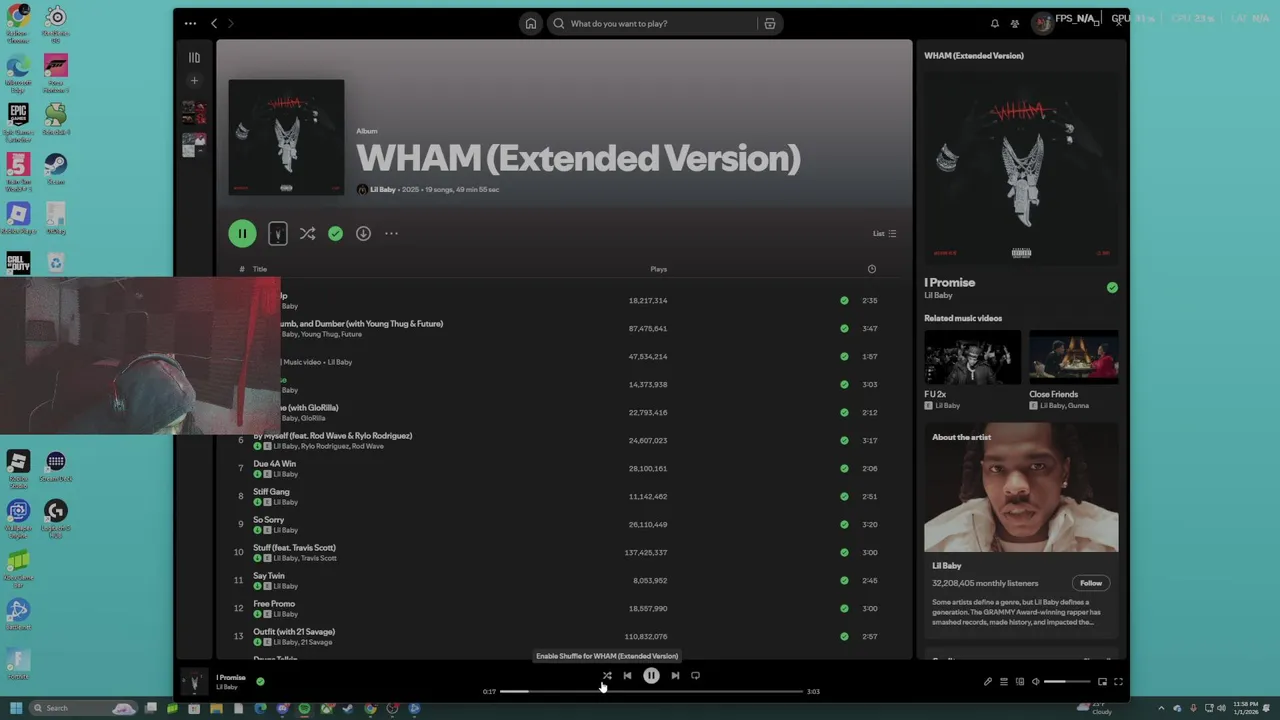Viewport: 1280px width, 720px height.
Task: Click the Follow button for Lil Baby
Action: point(1091,583)
